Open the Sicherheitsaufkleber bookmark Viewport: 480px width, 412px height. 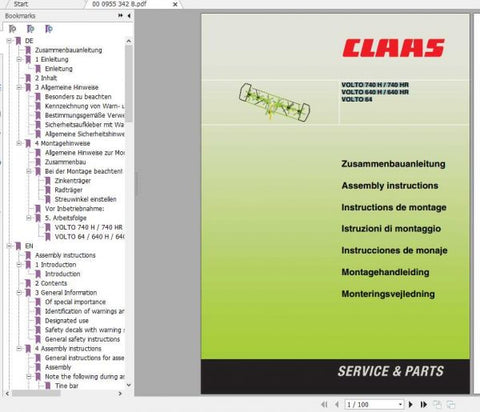85,125
